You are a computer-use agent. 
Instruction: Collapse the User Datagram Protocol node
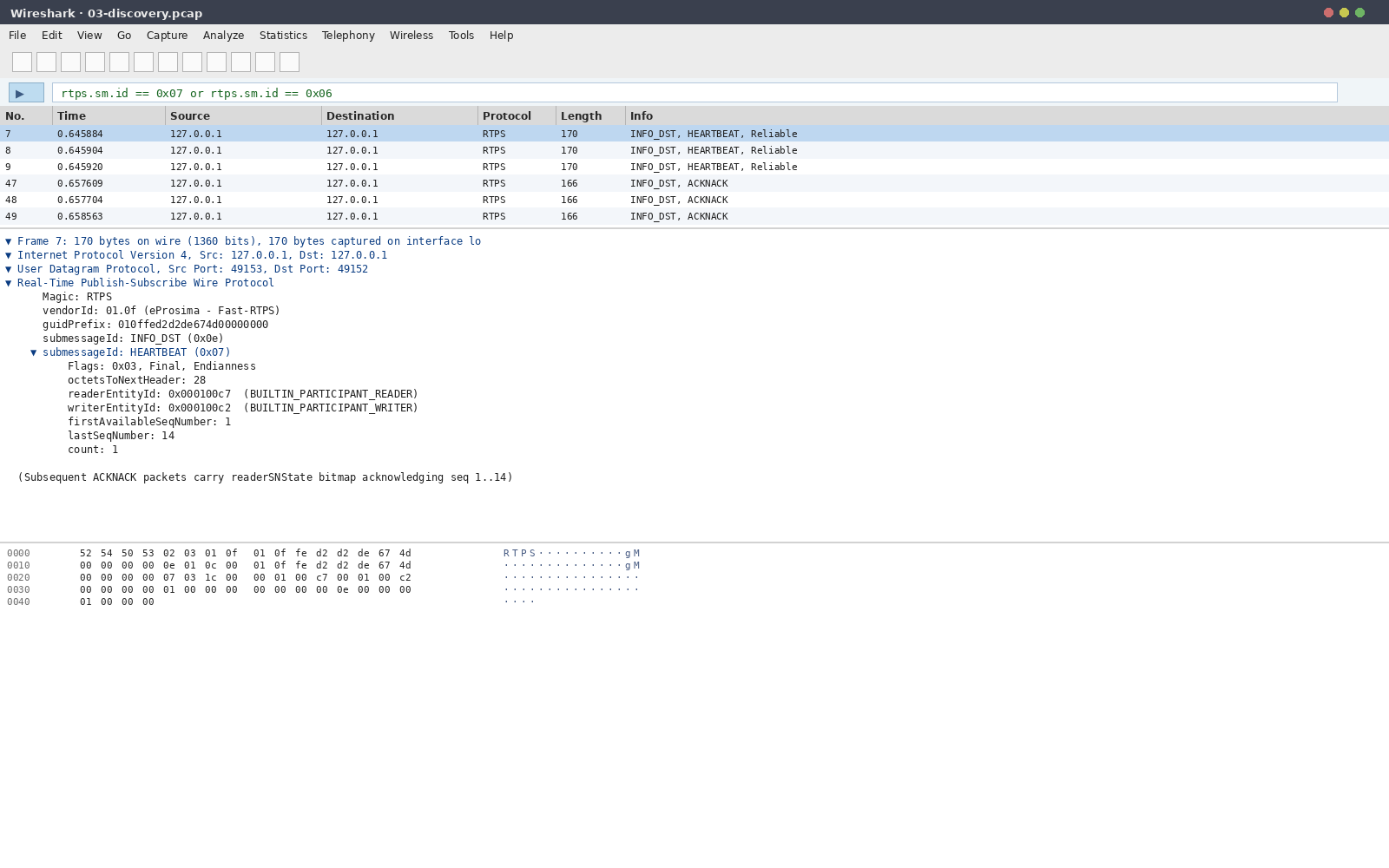tap(9, 269)
